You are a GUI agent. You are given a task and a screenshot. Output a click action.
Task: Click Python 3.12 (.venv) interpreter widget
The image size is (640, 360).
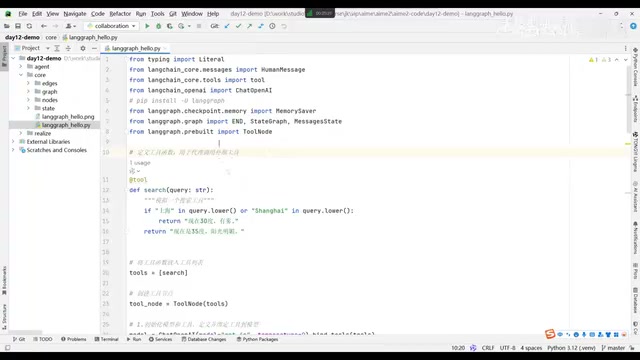[x=571, y=348]
